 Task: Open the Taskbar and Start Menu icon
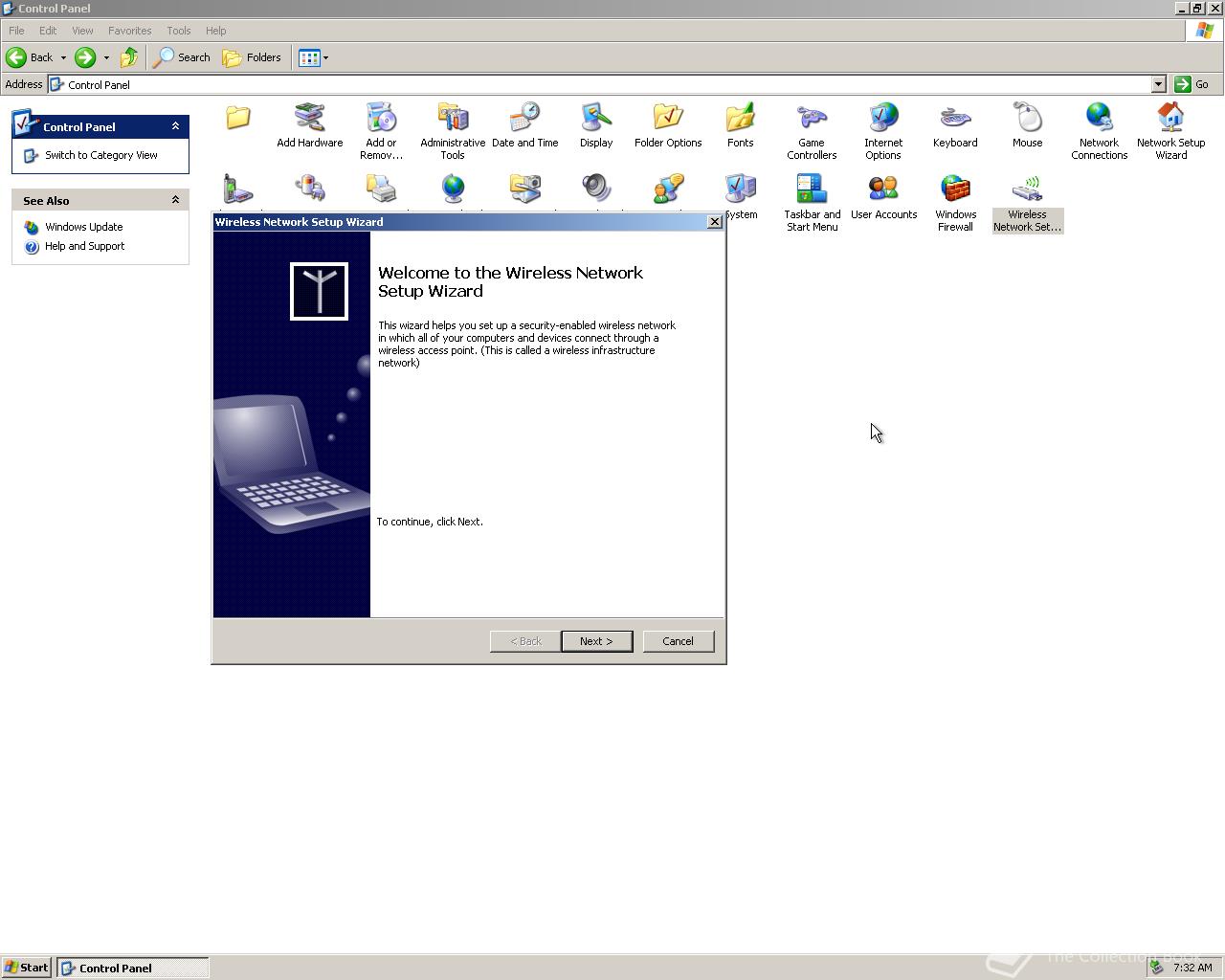812,203
